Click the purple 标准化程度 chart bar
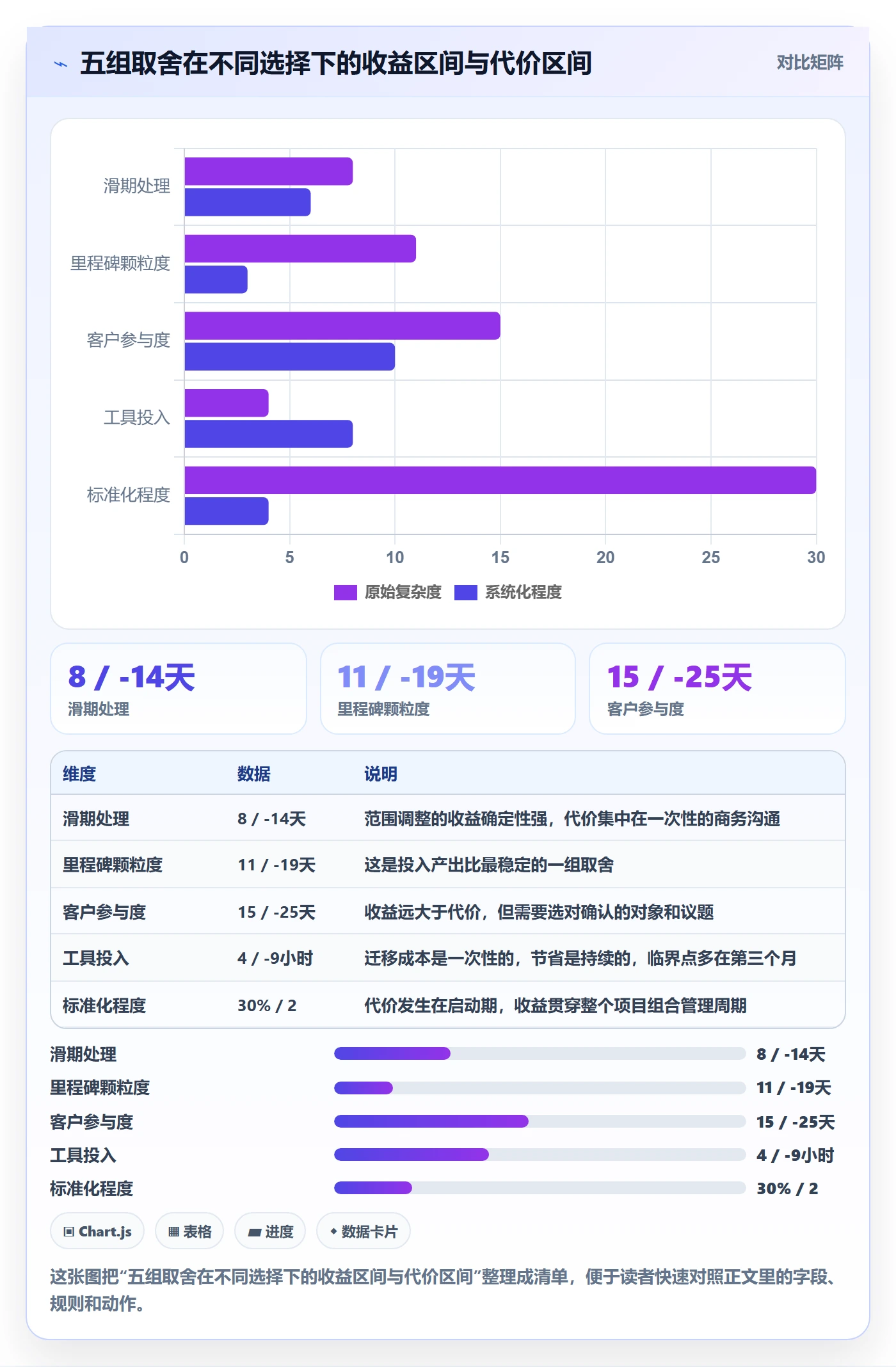This screenshot has height=1367, width=896. point(500,481)
